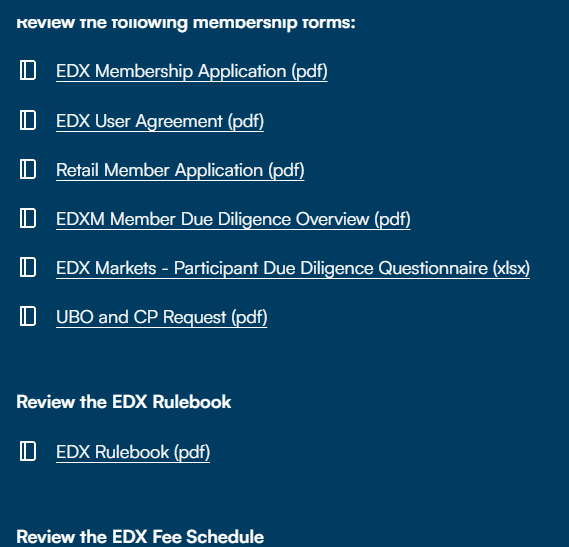
Task: Click the document icon beside EDX Membership Application
Action: [x=28, y=70]
